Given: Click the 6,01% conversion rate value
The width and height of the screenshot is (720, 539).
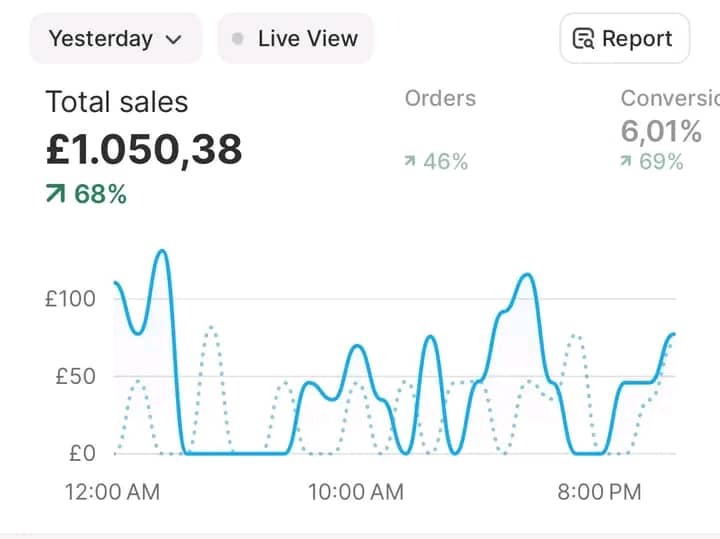Looking at the screenshot, I should click(661, 131).
